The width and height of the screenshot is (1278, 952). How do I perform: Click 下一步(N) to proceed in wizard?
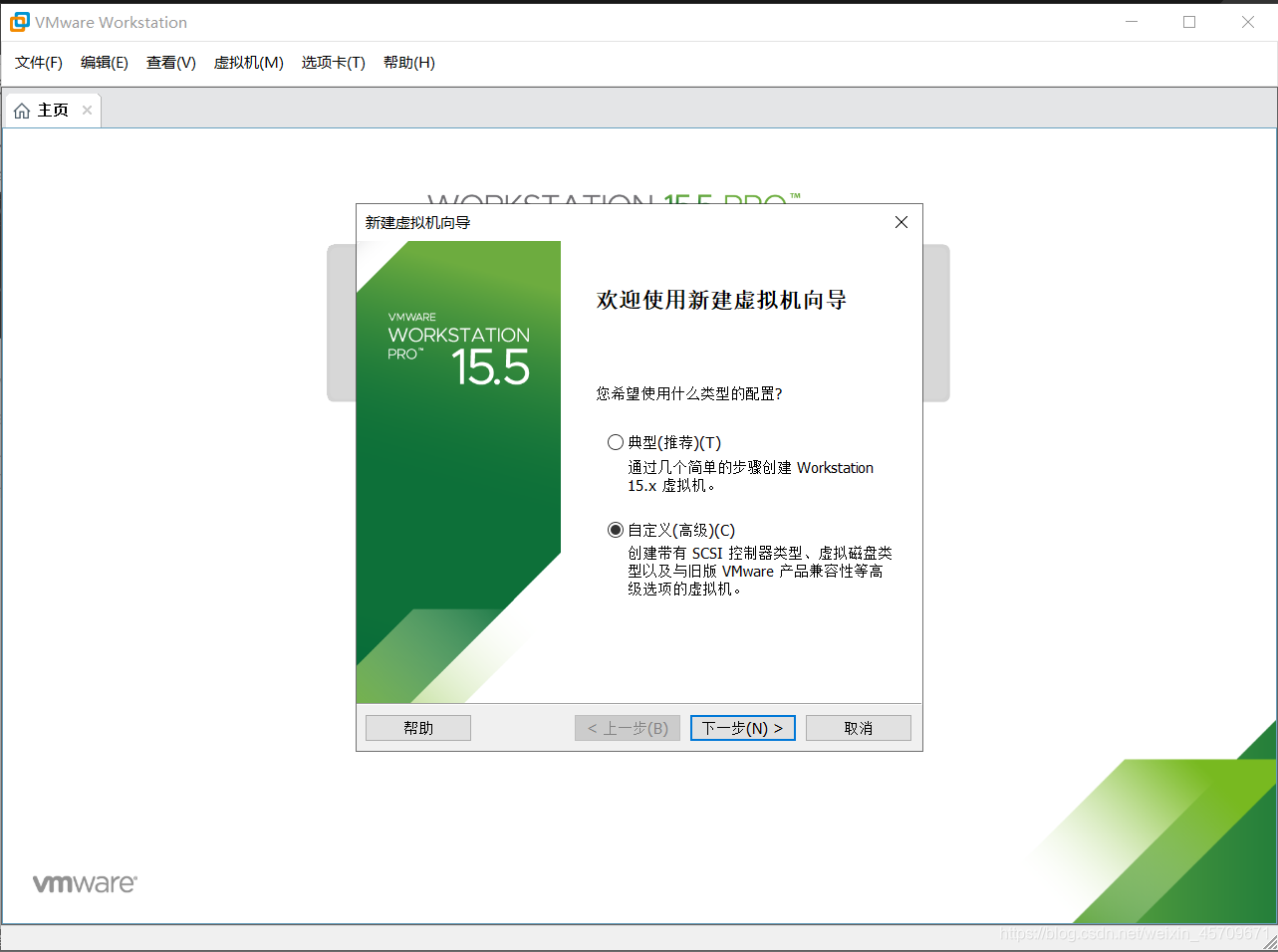point(742,727)
